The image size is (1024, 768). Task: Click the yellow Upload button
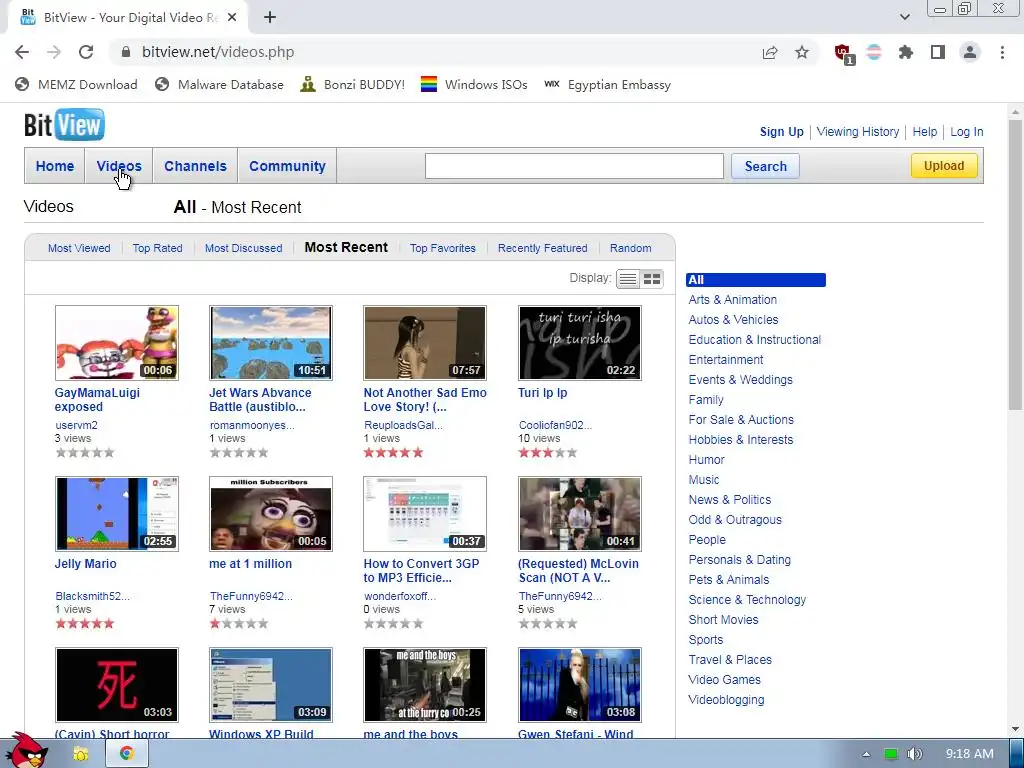point(944,166)
